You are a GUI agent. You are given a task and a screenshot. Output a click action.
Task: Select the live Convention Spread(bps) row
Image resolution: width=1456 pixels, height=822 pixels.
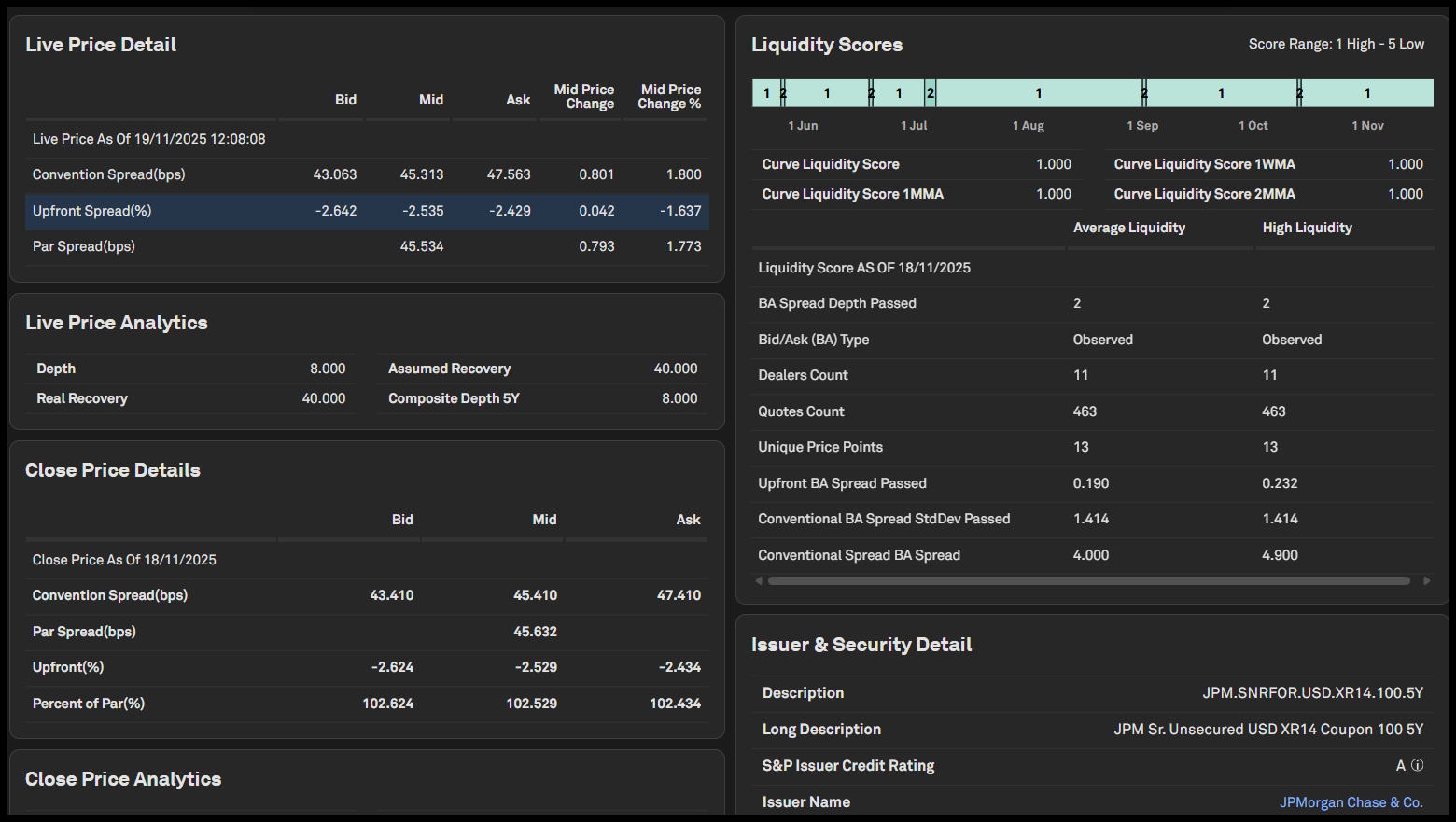pos(108,174)
